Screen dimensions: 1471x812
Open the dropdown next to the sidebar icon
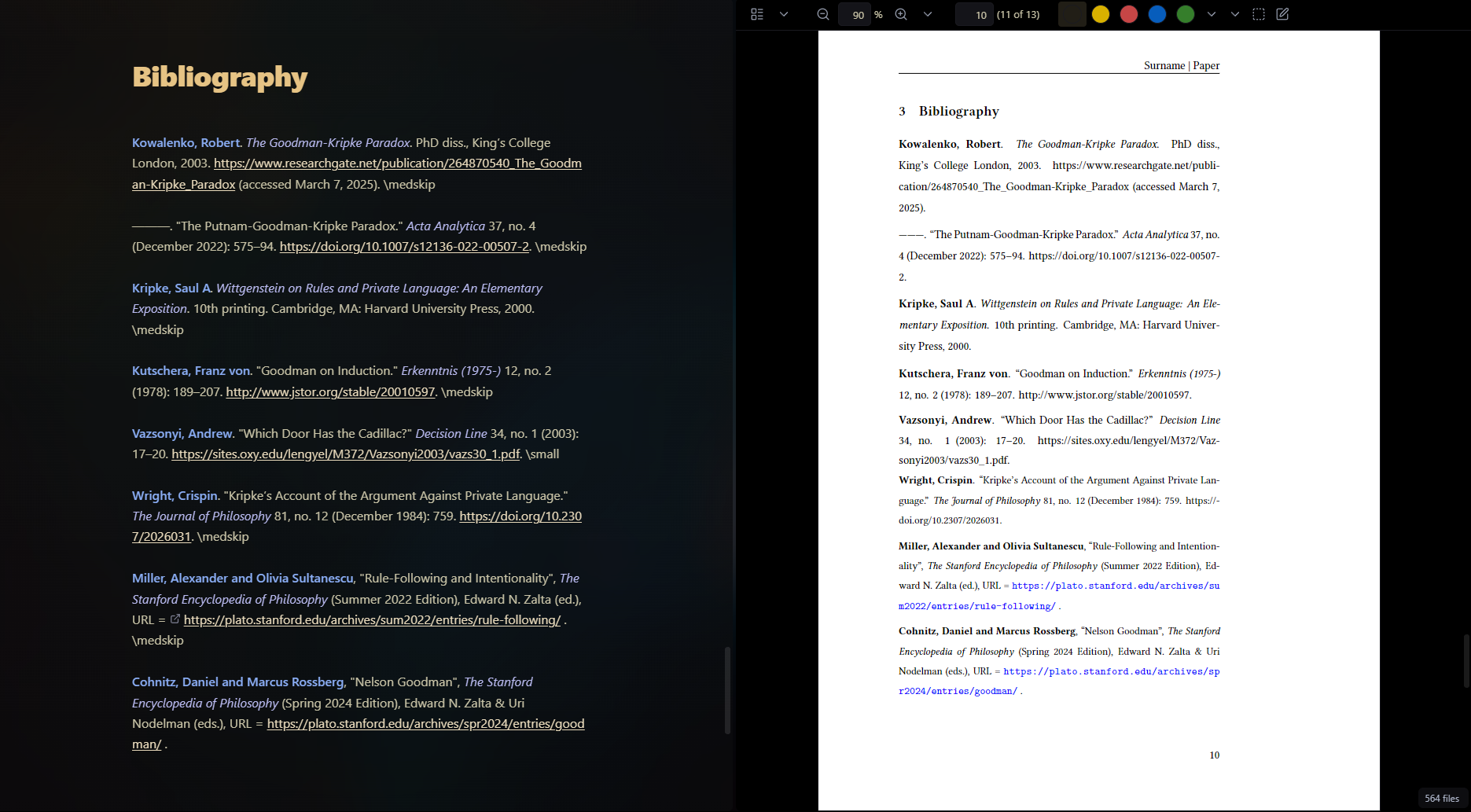pos(784,14)
